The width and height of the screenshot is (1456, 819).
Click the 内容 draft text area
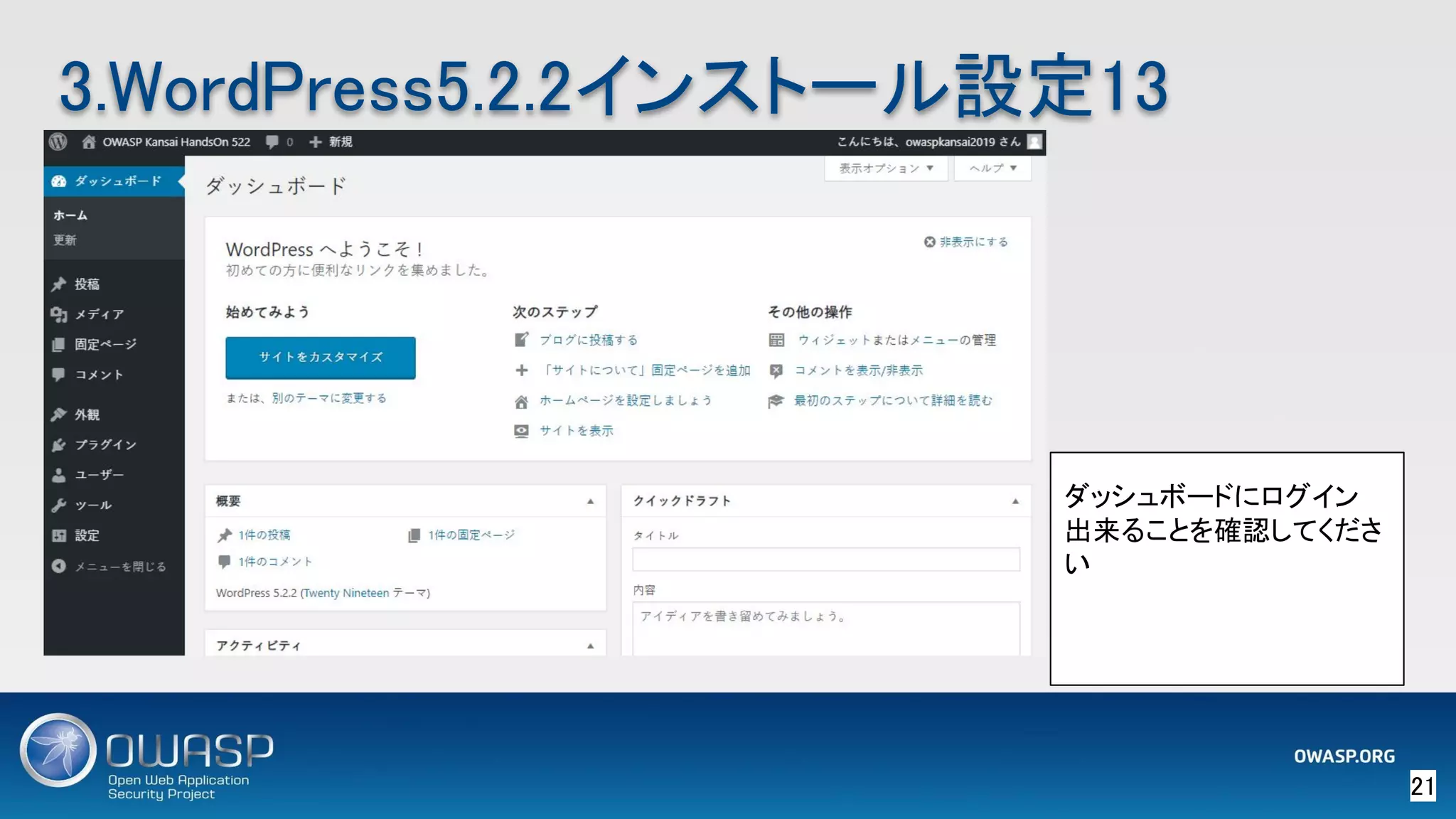826,629
